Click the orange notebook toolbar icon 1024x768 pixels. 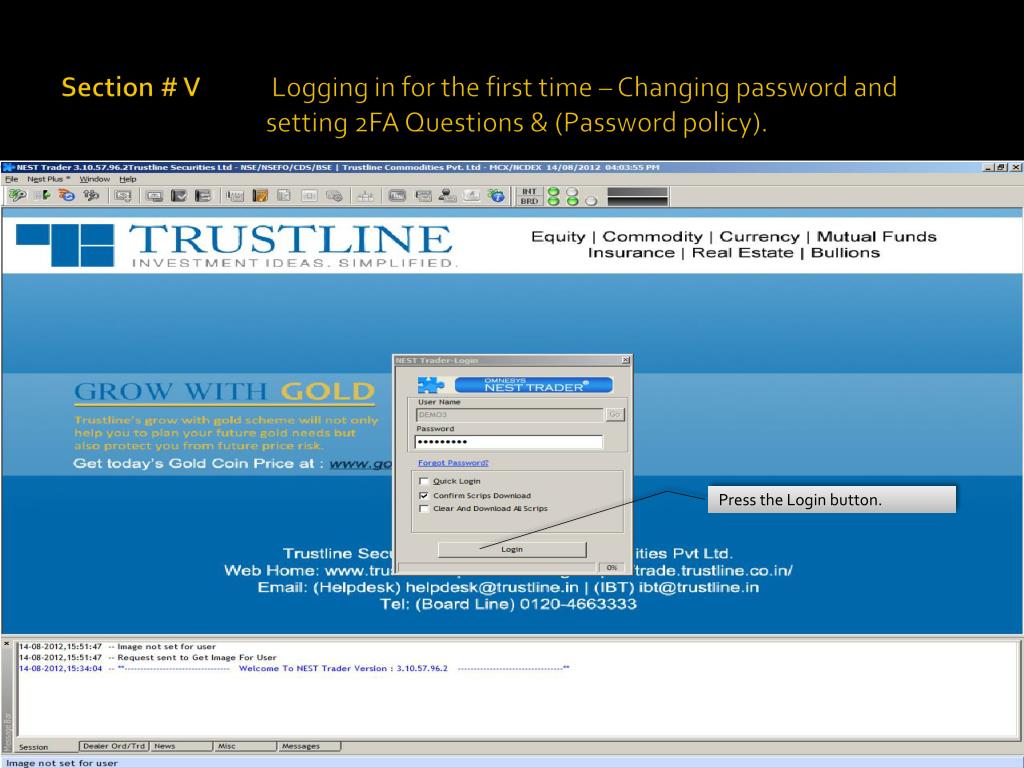260,196
